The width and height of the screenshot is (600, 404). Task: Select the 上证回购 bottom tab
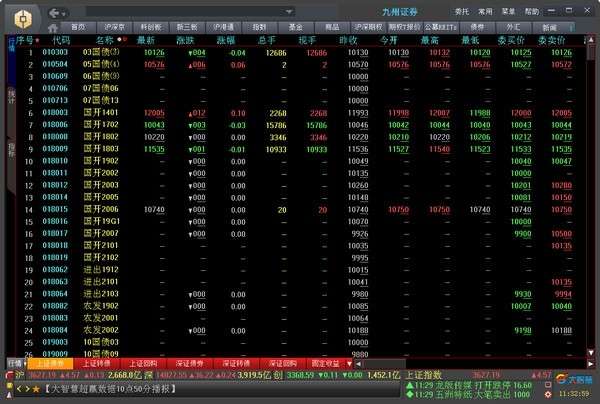143,363
